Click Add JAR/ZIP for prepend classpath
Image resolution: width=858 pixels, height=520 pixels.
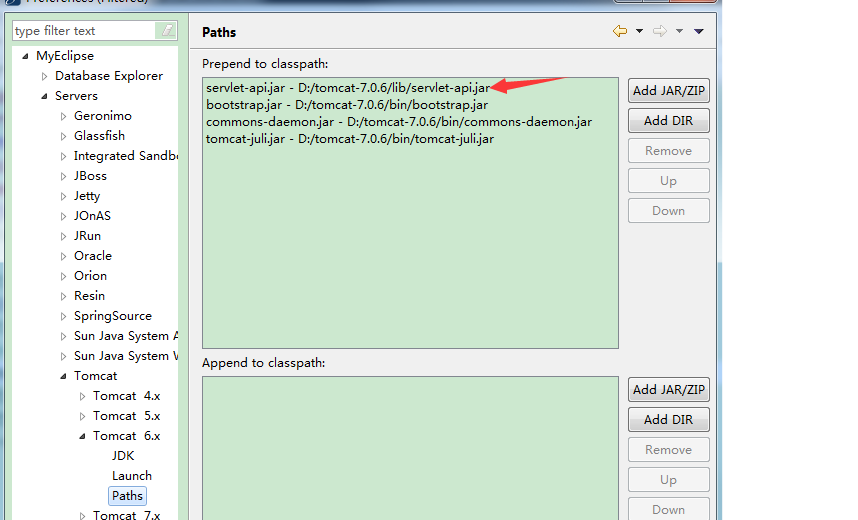669,91
